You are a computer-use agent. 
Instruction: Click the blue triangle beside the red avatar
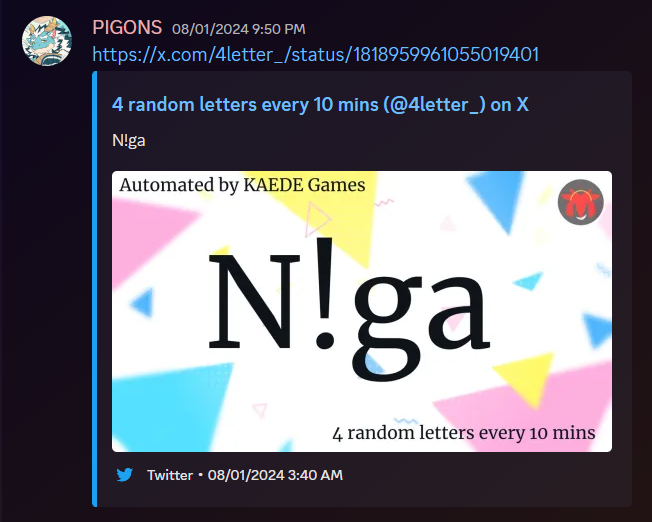[x=496, y=200]
